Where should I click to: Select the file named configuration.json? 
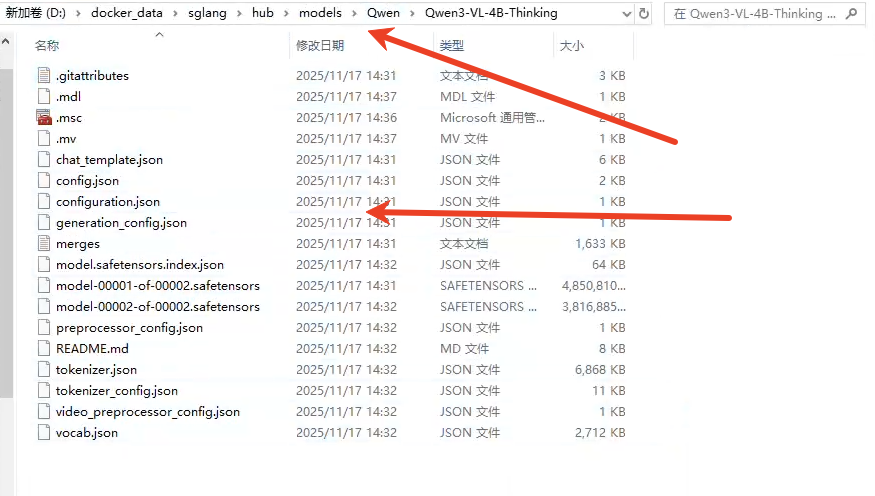[x=108, y=201]
